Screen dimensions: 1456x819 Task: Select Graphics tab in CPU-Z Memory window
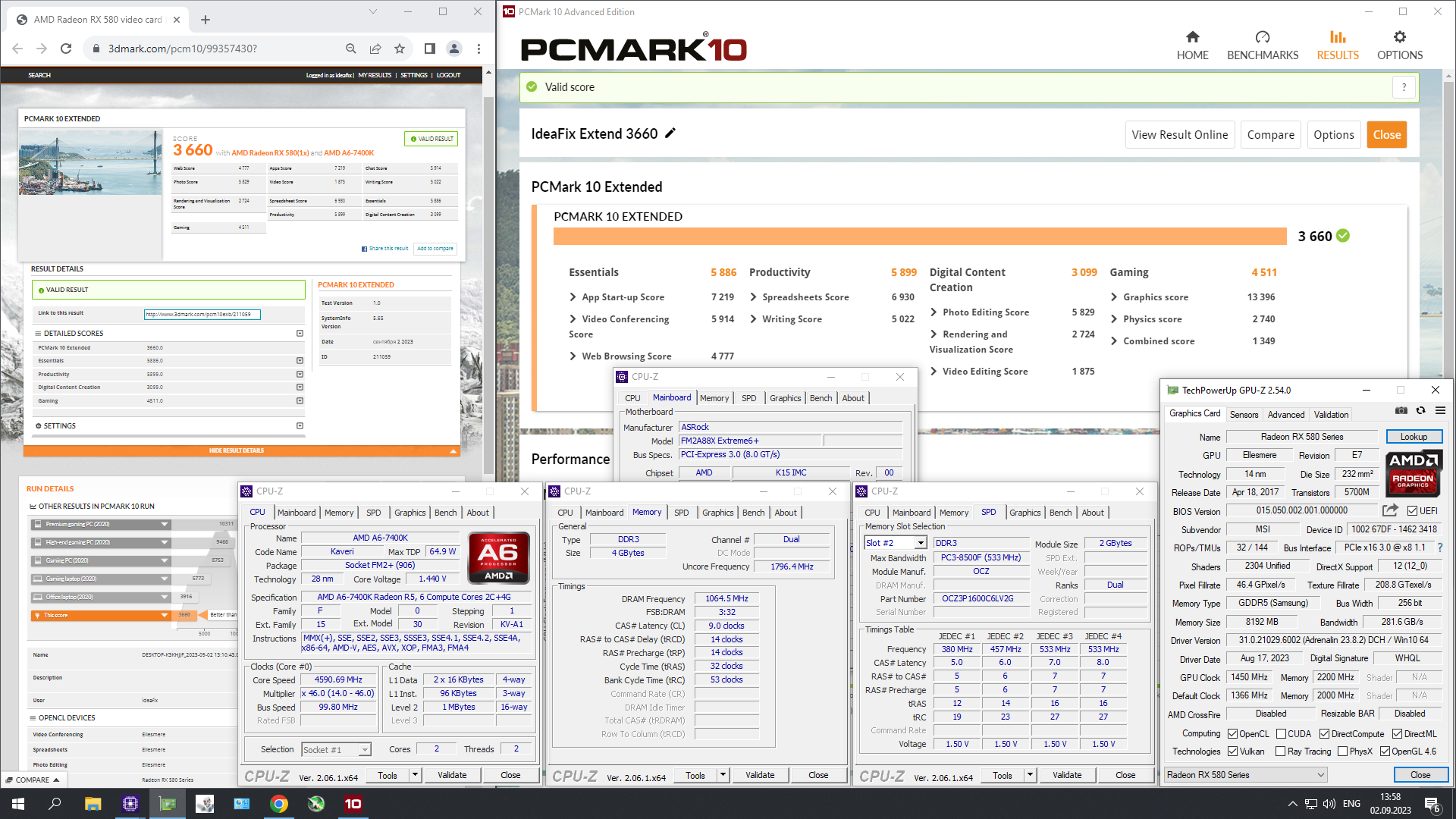(717, 513)
